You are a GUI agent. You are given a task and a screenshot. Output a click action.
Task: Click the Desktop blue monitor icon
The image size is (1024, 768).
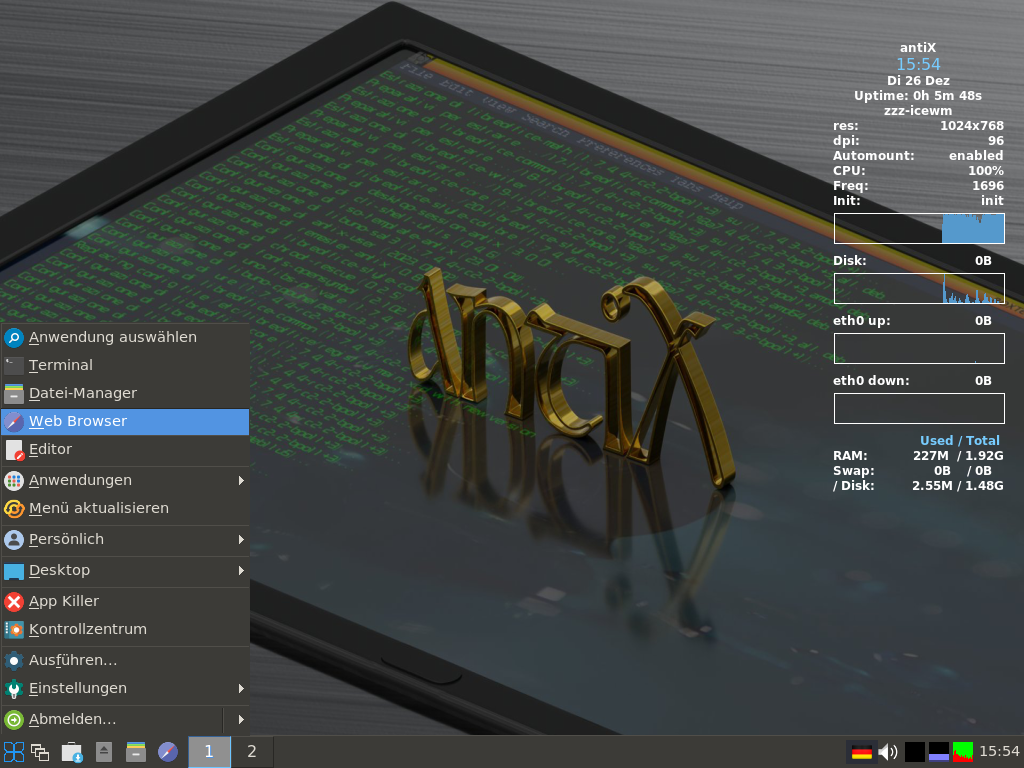14,571
